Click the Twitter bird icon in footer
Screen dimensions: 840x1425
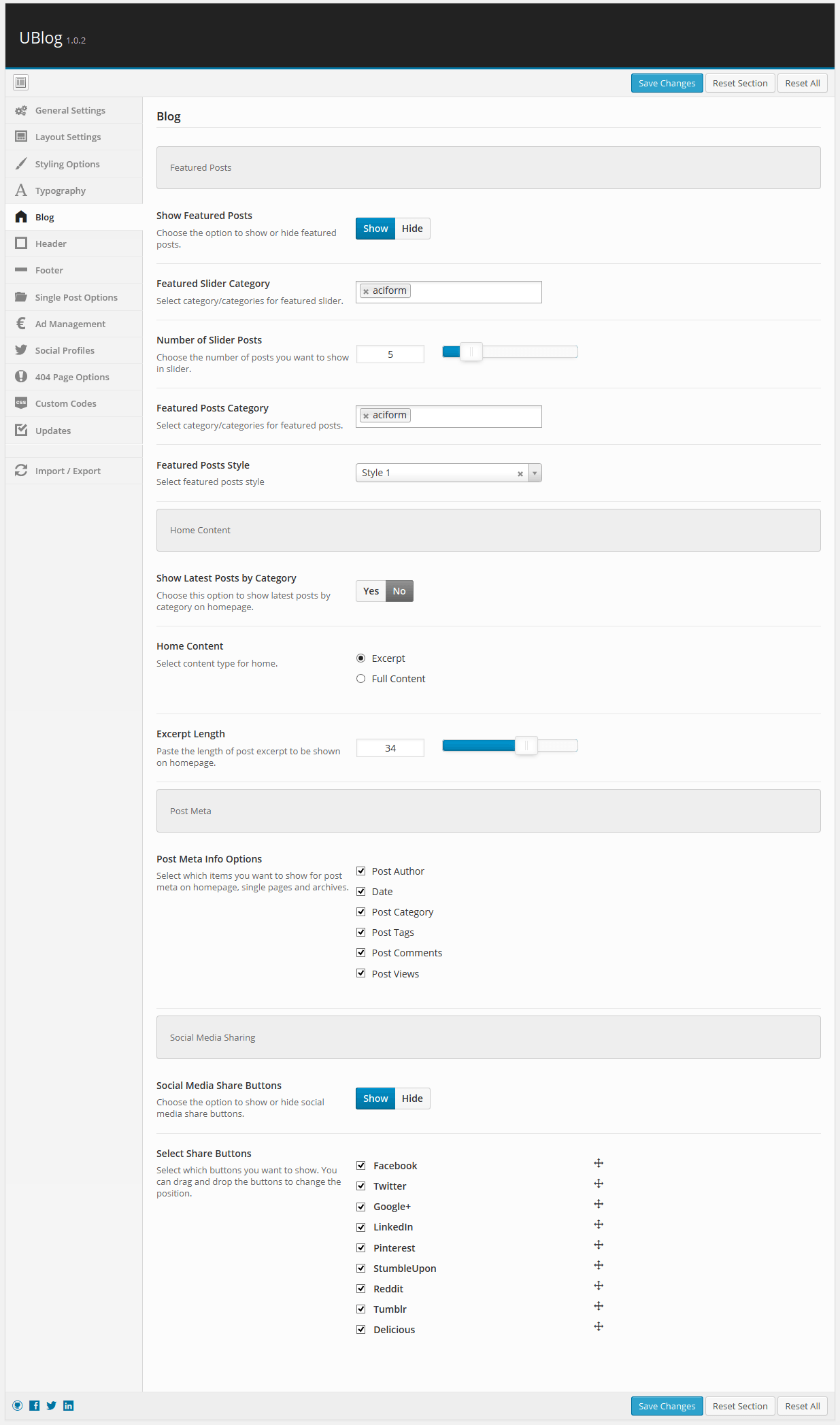52,1405
